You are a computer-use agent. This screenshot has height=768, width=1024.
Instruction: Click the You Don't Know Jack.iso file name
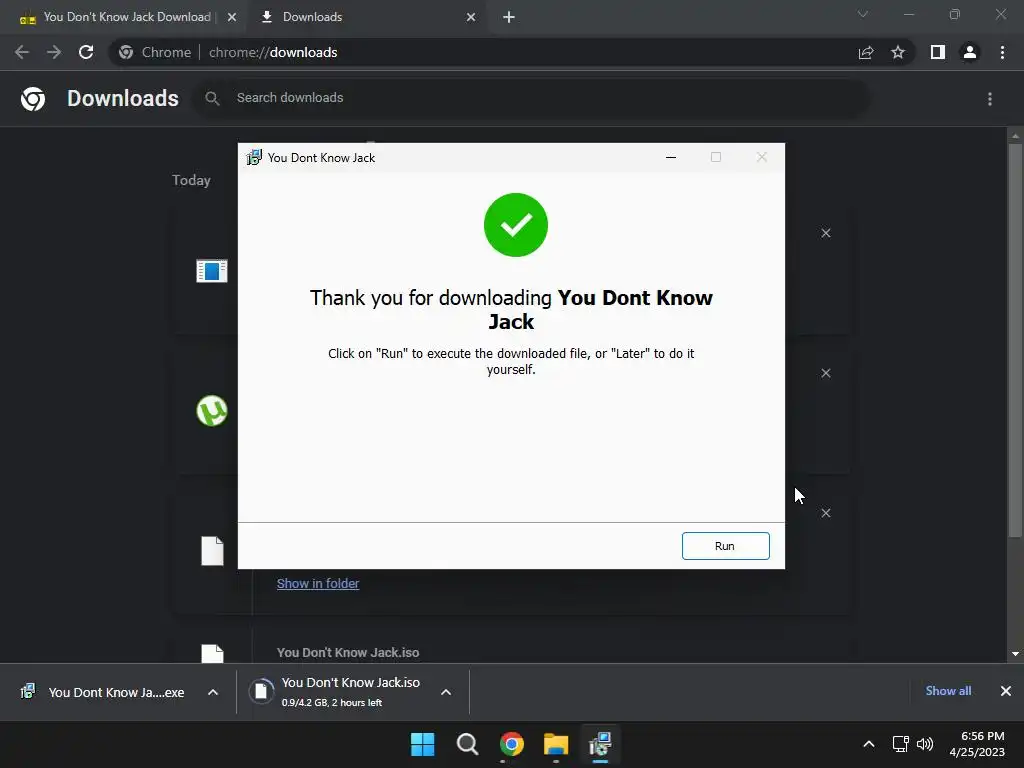pos(347,652)
